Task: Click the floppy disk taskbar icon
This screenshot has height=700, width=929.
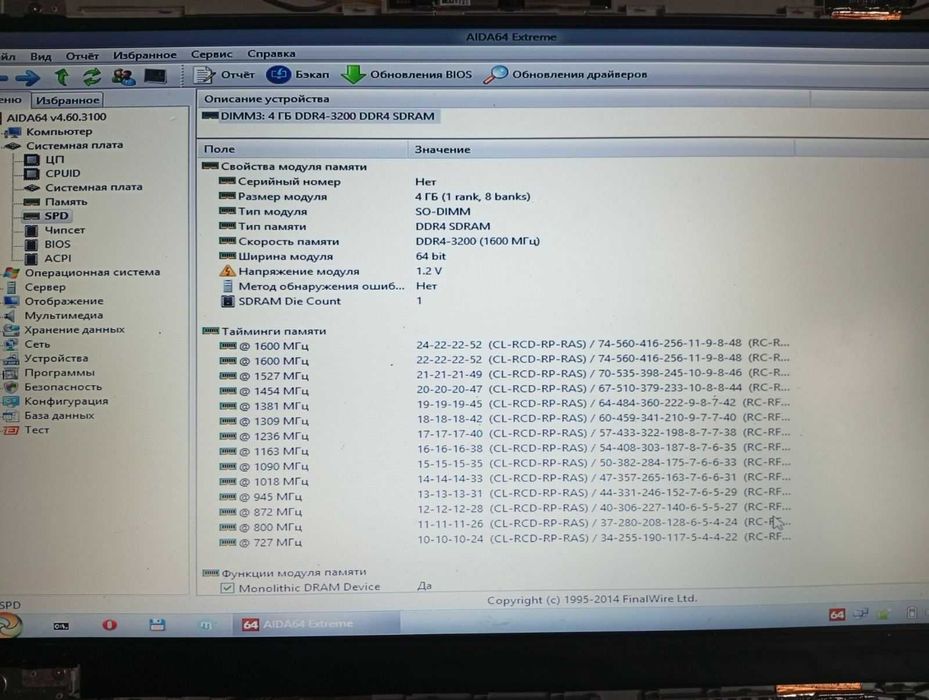Action: point(157,624)
